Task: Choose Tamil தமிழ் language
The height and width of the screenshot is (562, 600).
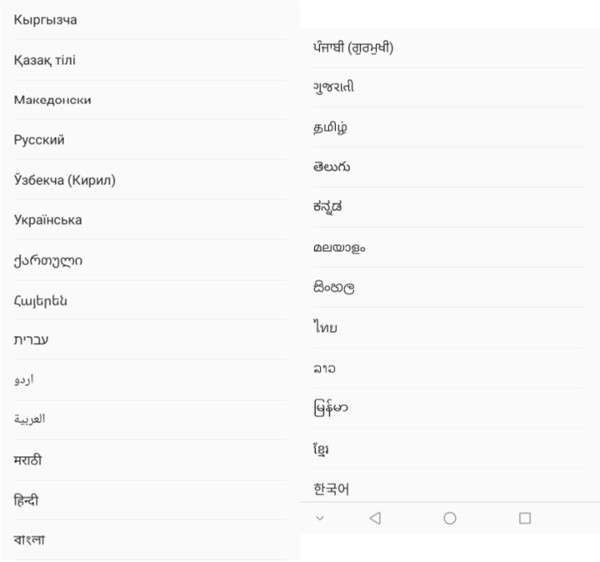Action: [450, 127]
